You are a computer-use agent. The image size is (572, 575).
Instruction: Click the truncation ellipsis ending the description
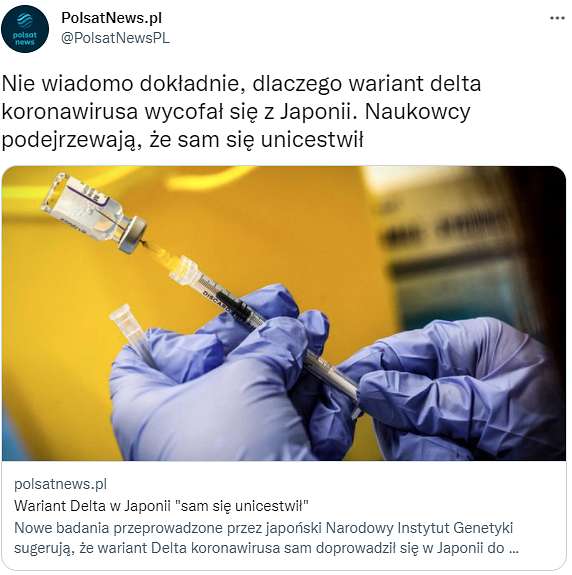tap(514, 549)
